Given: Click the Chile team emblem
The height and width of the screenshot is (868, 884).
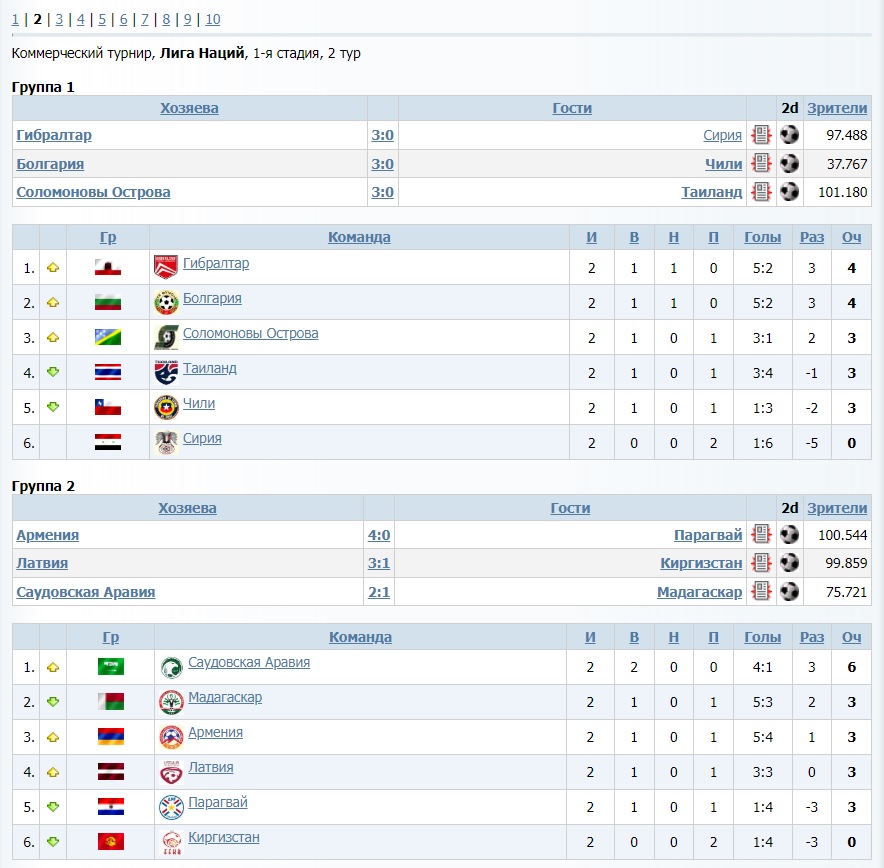Looking at the screenshot, I should pyautogui.click(x=166, y=407).
